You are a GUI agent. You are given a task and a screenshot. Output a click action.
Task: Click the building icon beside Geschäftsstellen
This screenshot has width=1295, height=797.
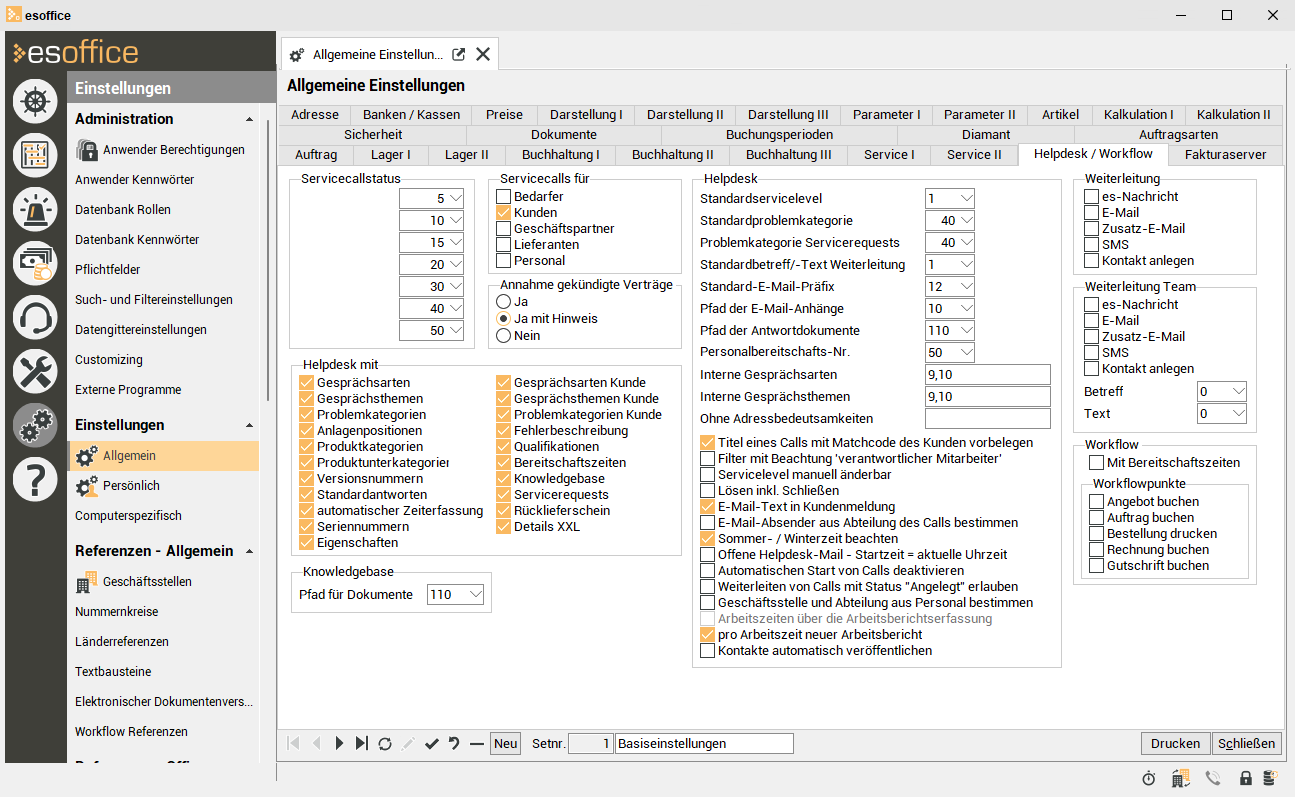[86, 582]
